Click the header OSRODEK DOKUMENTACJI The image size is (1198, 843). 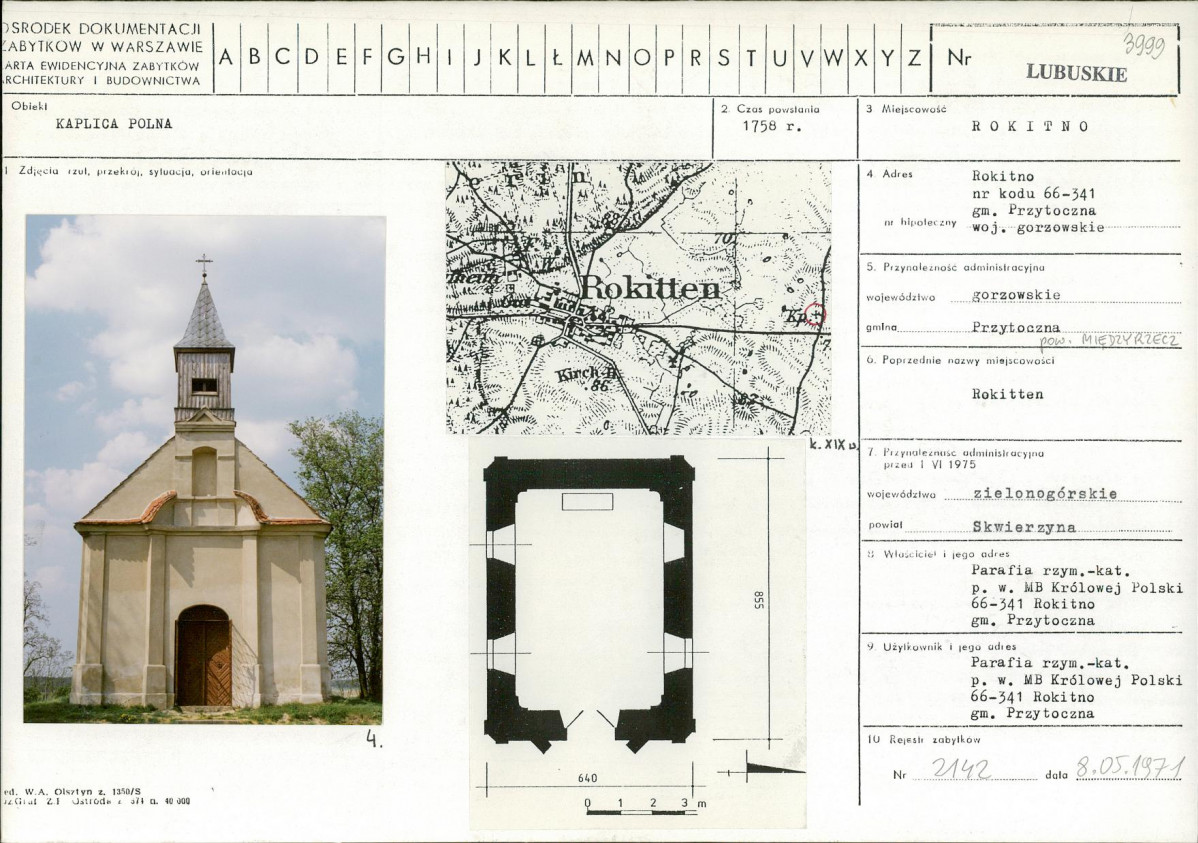(102, 28)
